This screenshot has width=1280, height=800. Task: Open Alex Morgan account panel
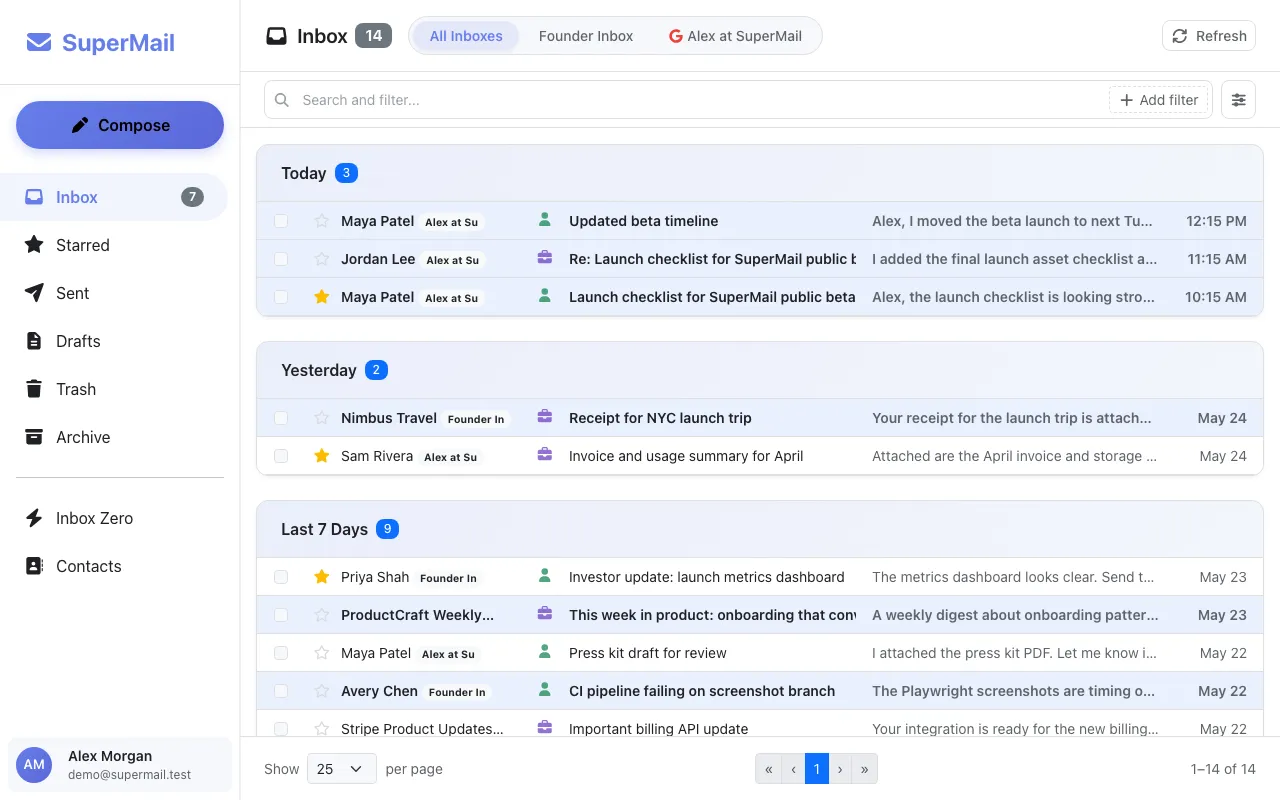pyautogui.click(x=120, y=765)
